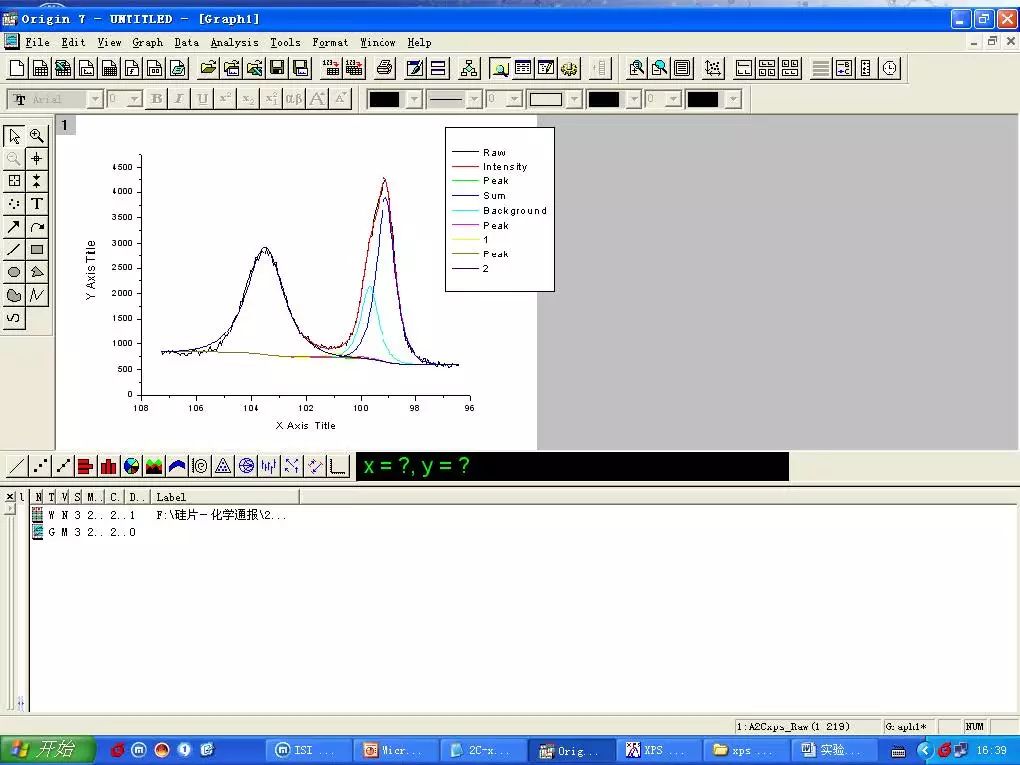This screenshot has width=1020, height=765.
Task: Click the Start button on the taskbar
Action: (47, 750)
